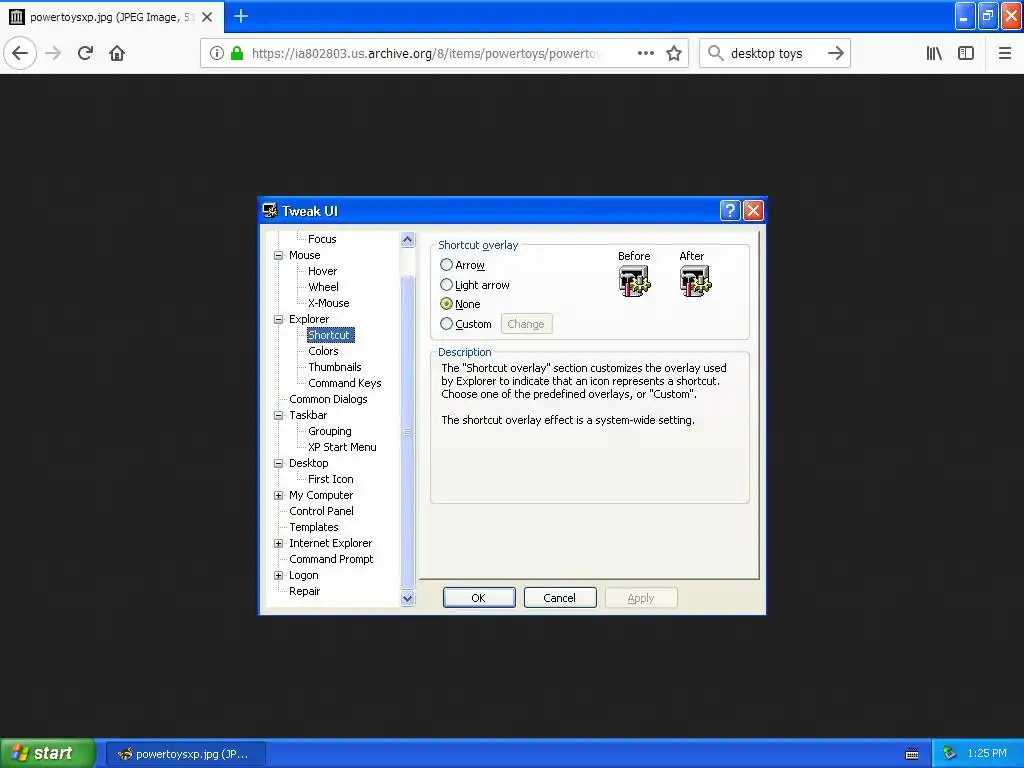Click the Cancel button
This screenshot has height=768, width=1024.
click(x=560, y=598)
